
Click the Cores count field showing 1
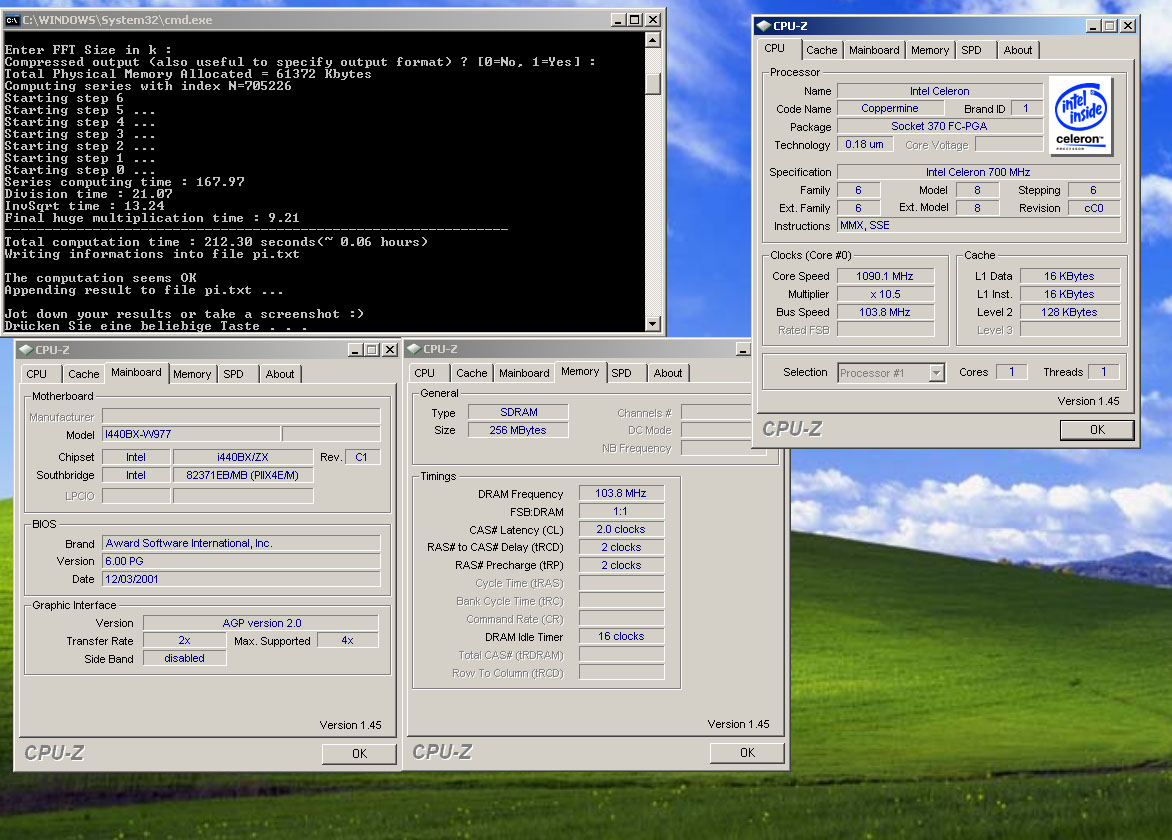[x=1011, y=371]
